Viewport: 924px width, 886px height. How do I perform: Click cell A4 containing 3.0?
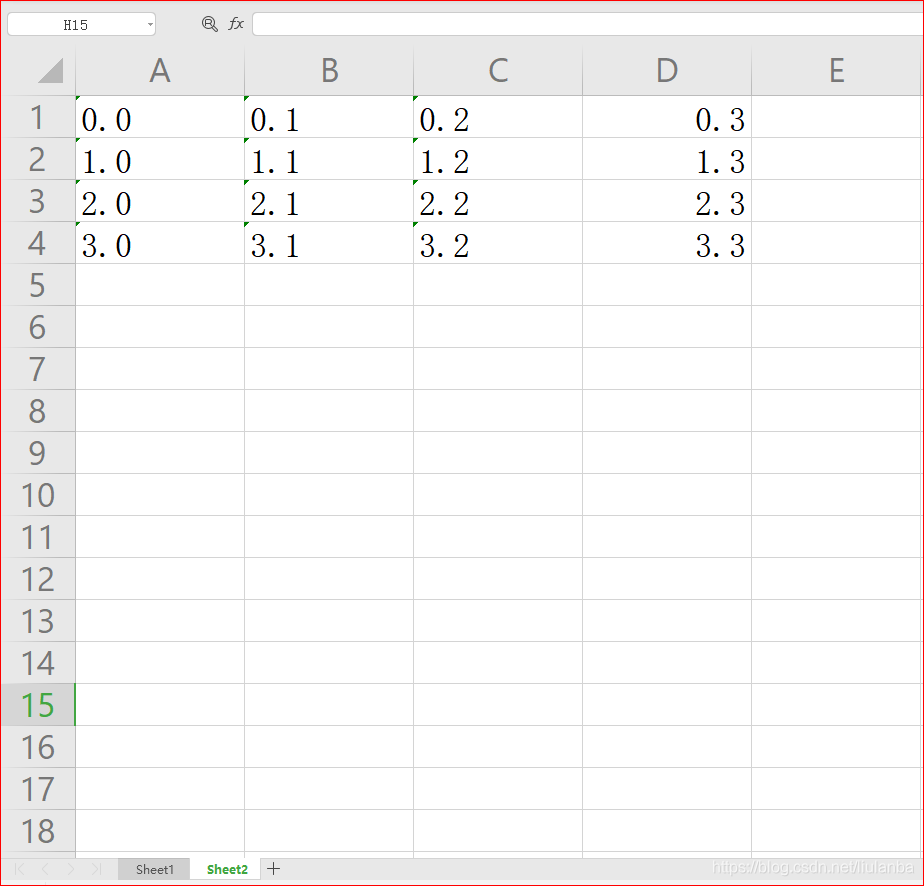point(160,243)
